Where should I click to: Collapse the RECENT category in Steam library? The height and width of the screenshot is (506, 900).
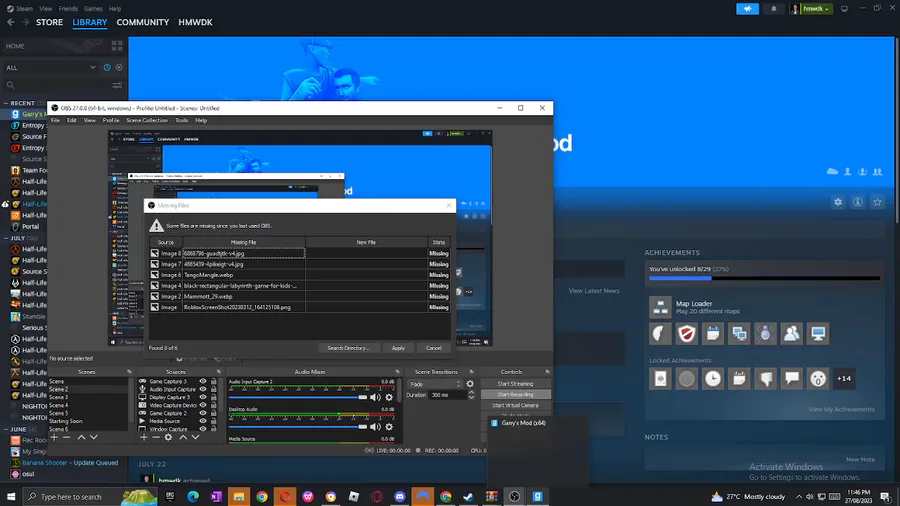click(x=6, y=103)
